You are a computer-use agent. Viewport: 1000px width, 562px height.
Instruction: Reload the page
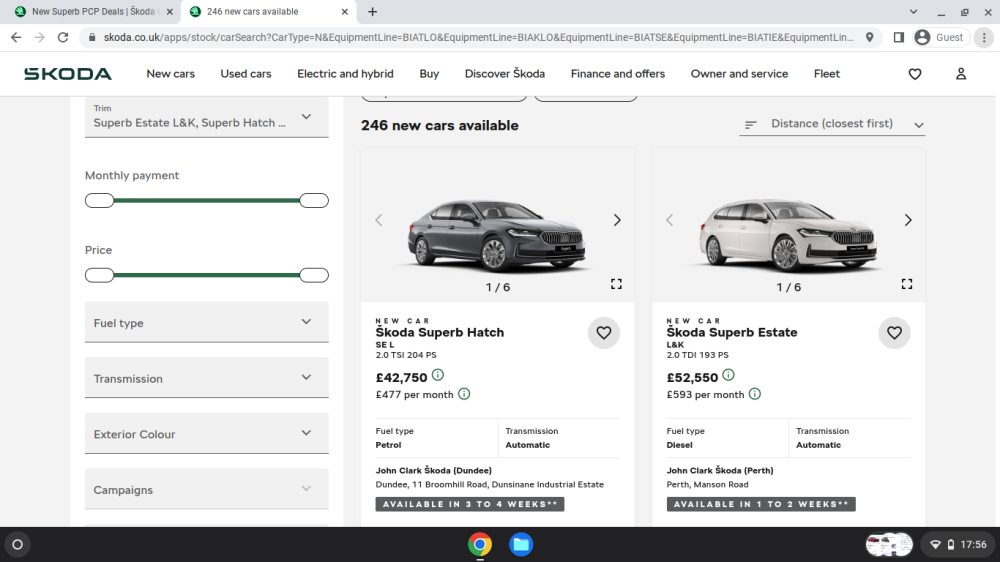coord(63,38)
